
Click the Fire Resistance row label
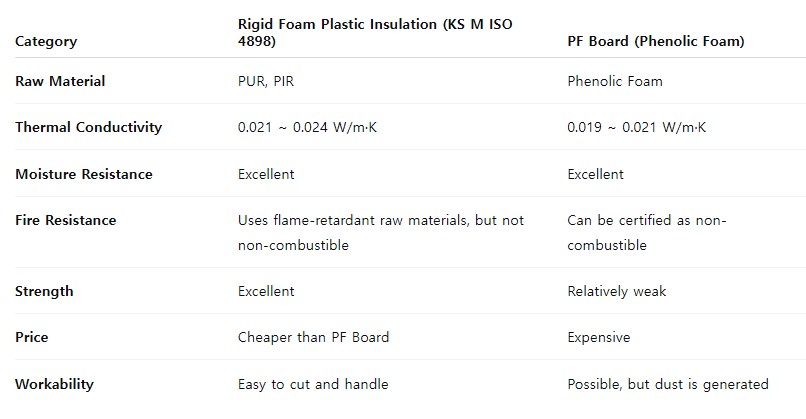65,220
